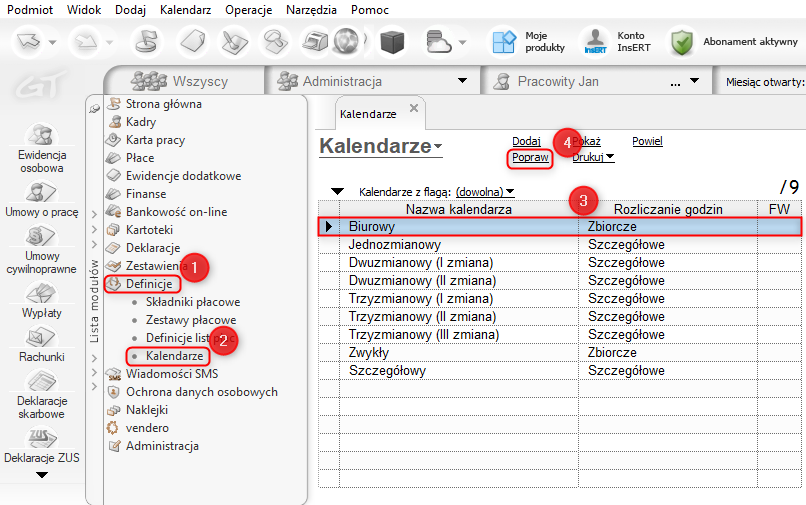Open the Dodaj menu

130,9
